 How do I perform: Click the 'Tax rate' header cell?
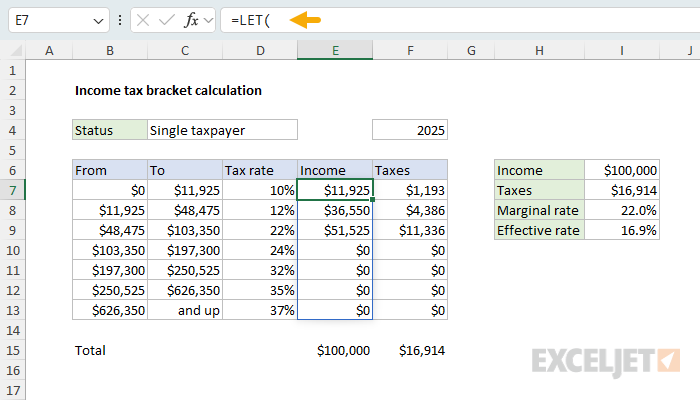(x=260, y=170)
